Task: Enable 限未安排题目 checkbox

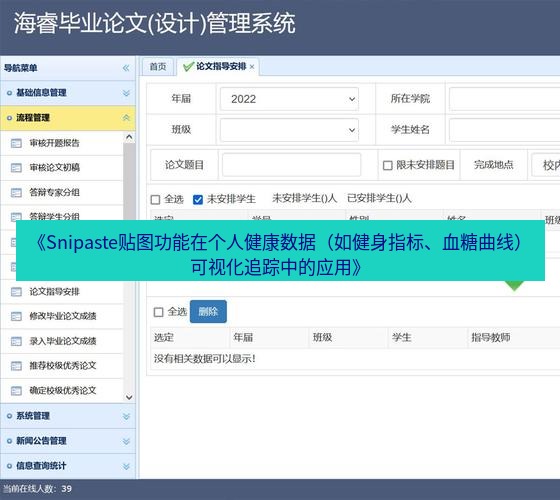Action: click(388, 165)
